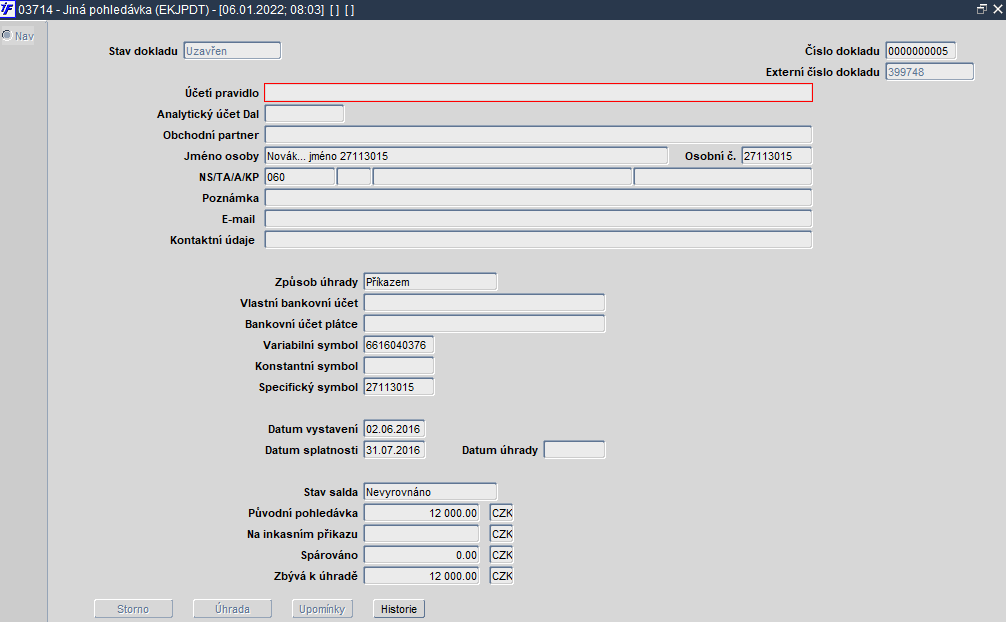Click the CZK box beside Zbývá k úhradě
1006x622 pixels.
(x=502, y=576)
